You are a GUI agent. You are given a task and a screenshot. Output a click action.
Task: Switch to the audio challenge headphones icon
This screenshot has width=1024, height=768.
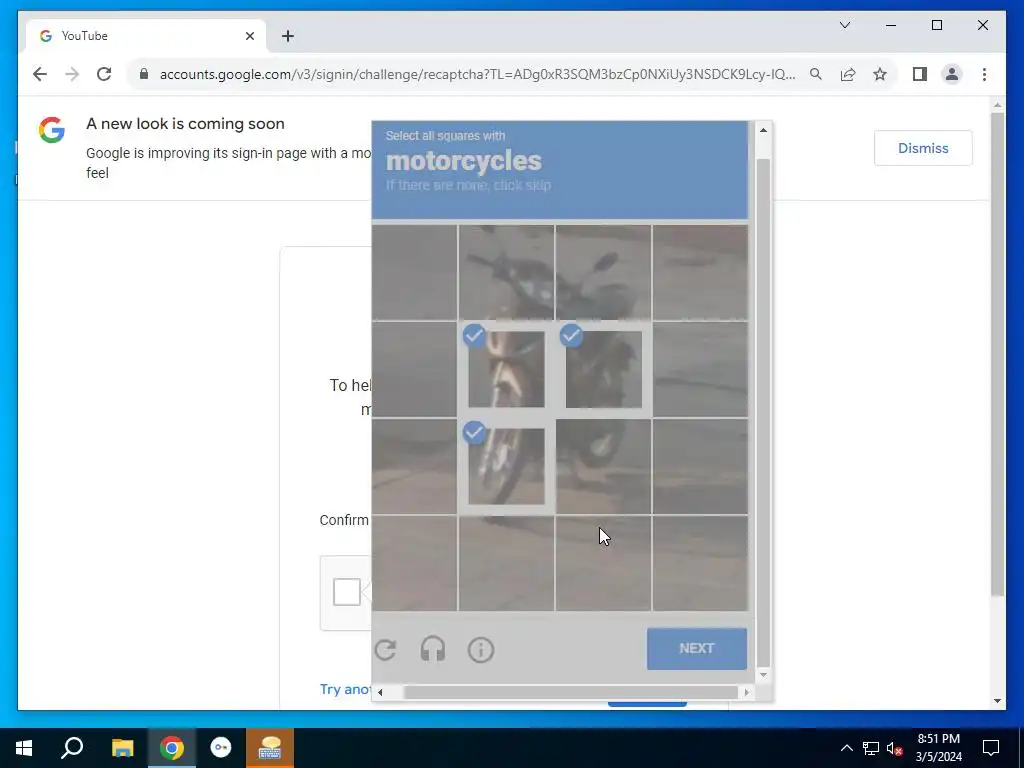tap(433, 650)
